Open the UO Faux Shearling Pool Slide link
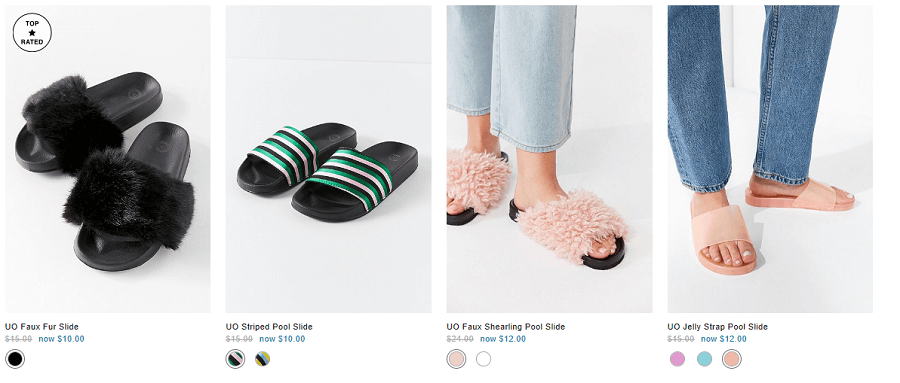Viewport: 900px width, 383px height. click(x=506, y=327)
